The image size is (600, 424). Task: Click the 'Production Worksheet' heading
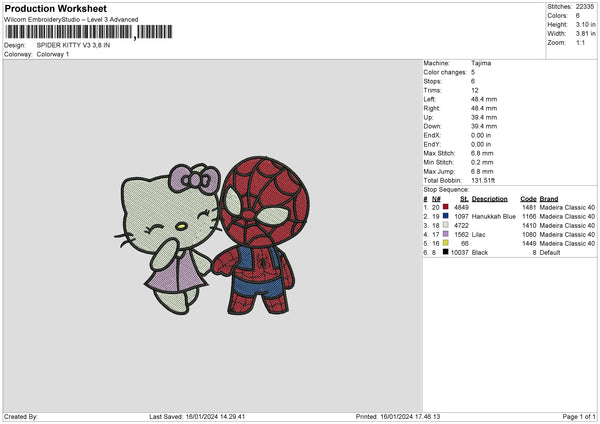55,8
